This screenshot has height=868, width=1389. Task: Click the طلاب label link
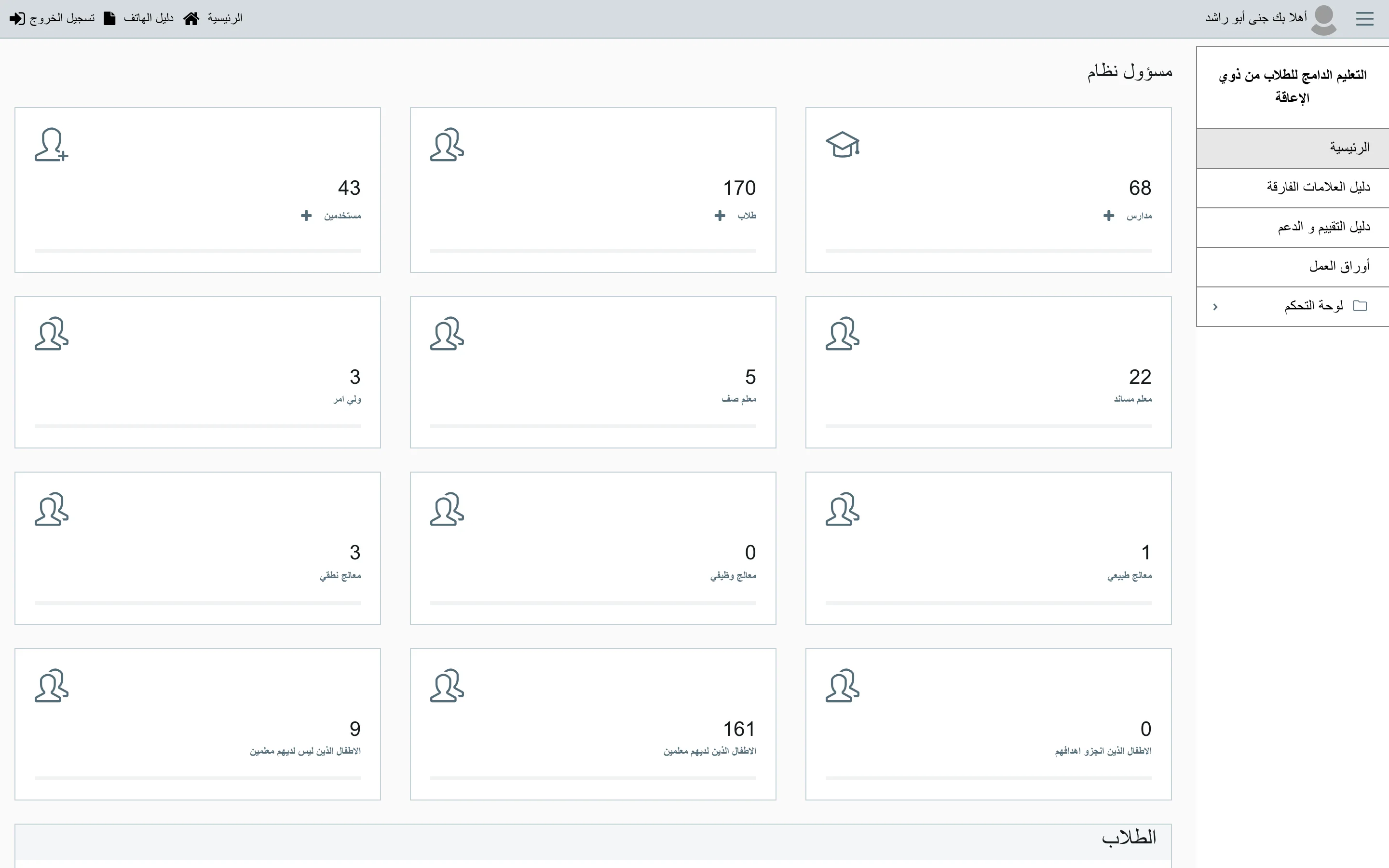click(x=747, y=216)
